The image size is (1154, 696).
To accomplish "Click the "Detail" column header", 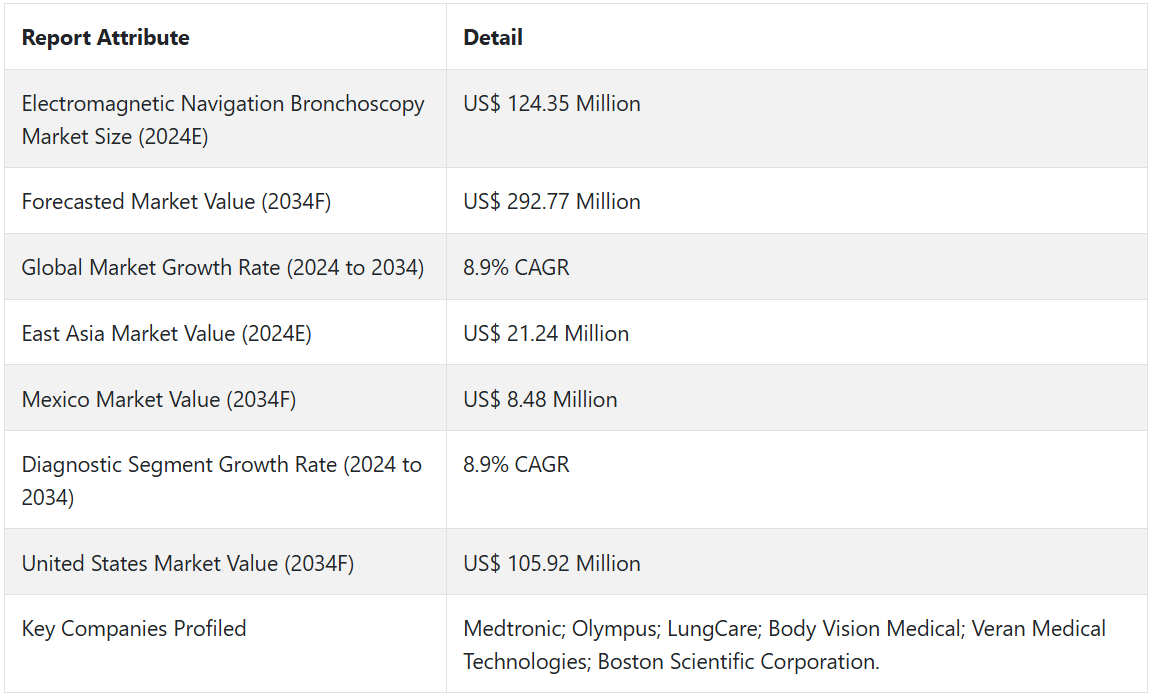I will tap(492, 38).
